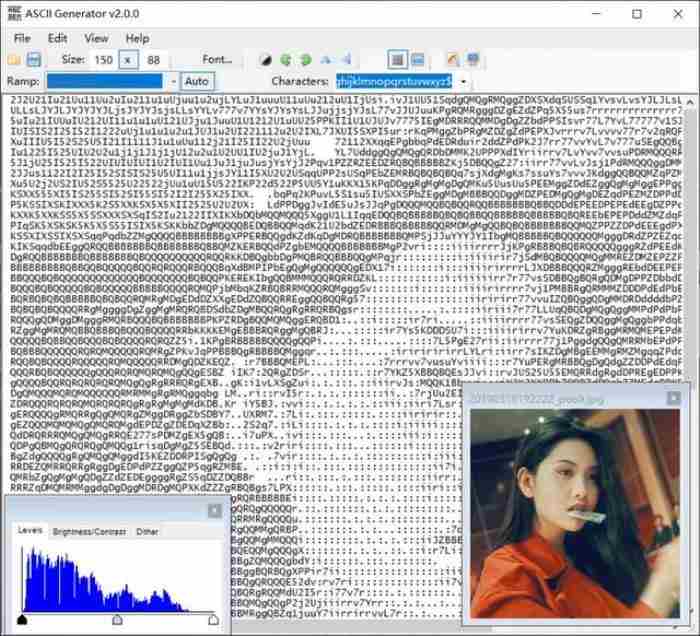Click the batch conversion toolbar icon
The height and width of the screenshot is (636, 700).
coord(473,60)
